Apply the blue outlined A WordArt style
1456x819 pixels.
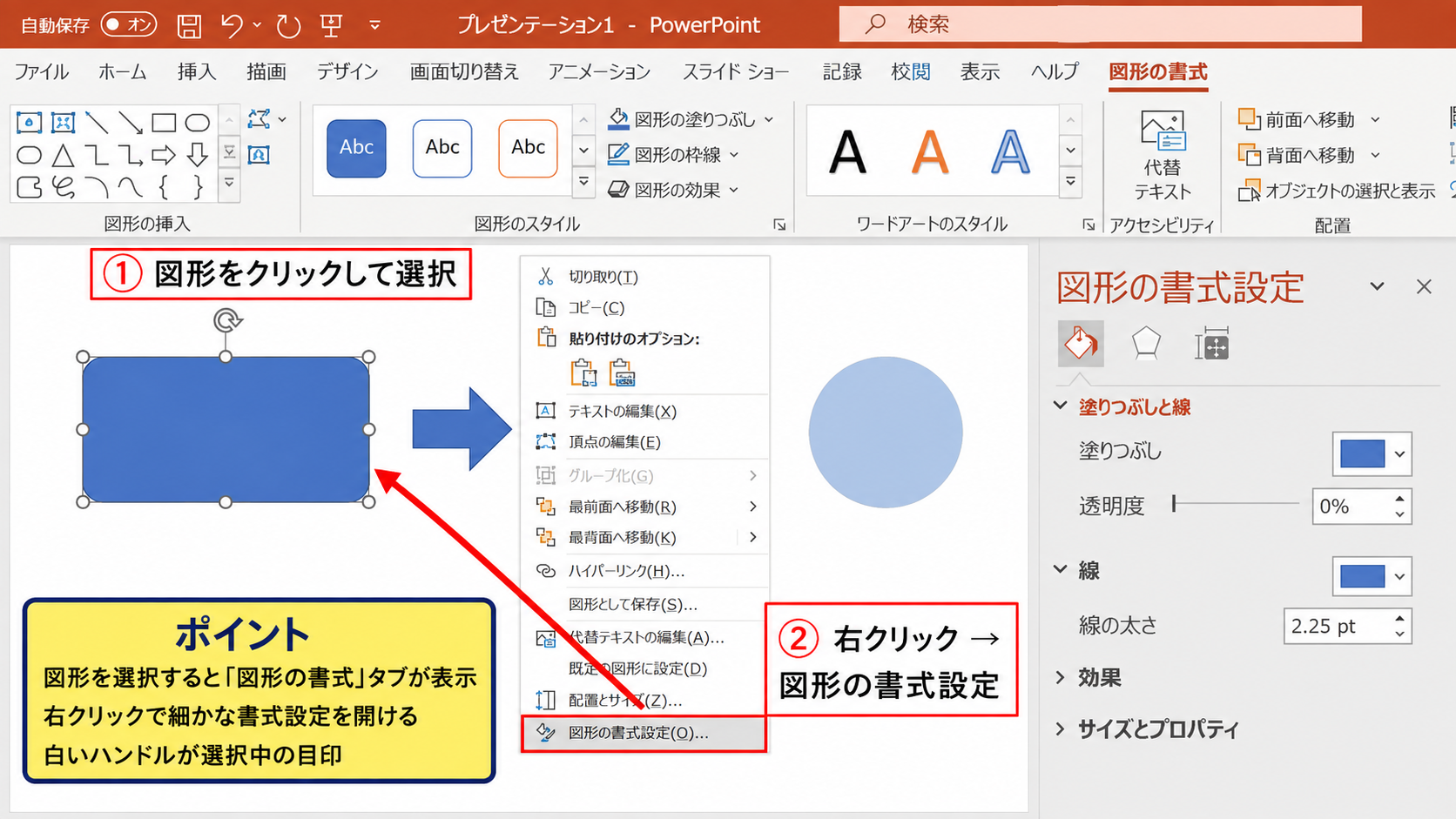pyautogui.click(x=1010, y=152)
